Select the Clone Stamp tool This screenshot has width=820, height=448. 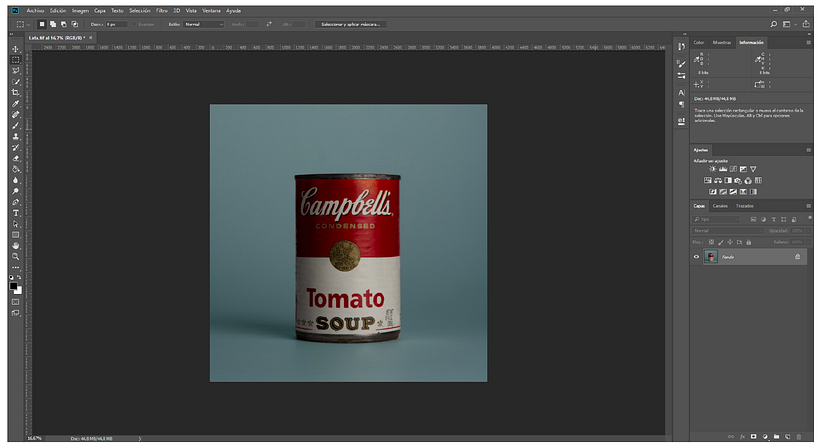[x=16, y=136]
